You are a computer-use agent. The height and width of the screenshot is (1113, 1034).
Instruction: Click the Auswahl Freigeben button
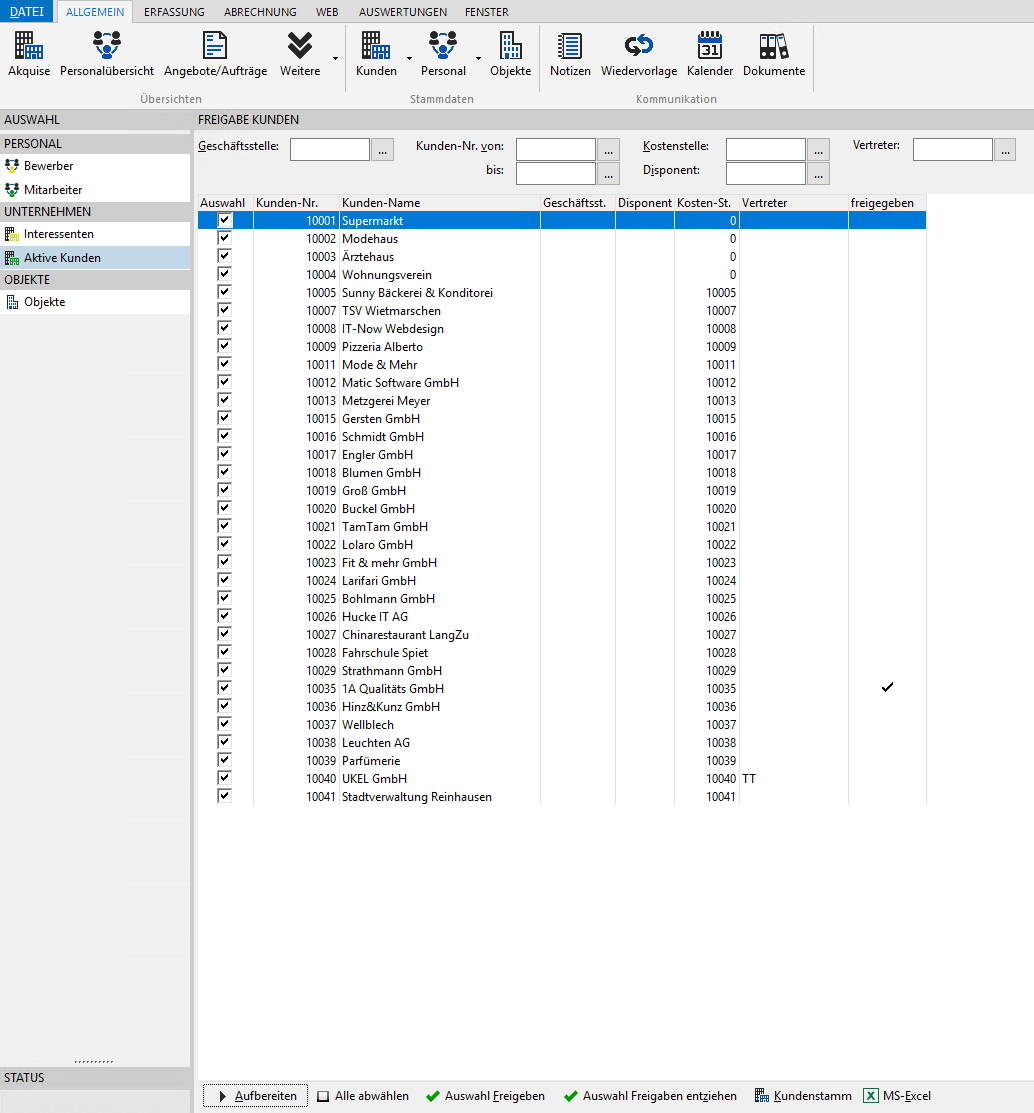(485, 1096)
